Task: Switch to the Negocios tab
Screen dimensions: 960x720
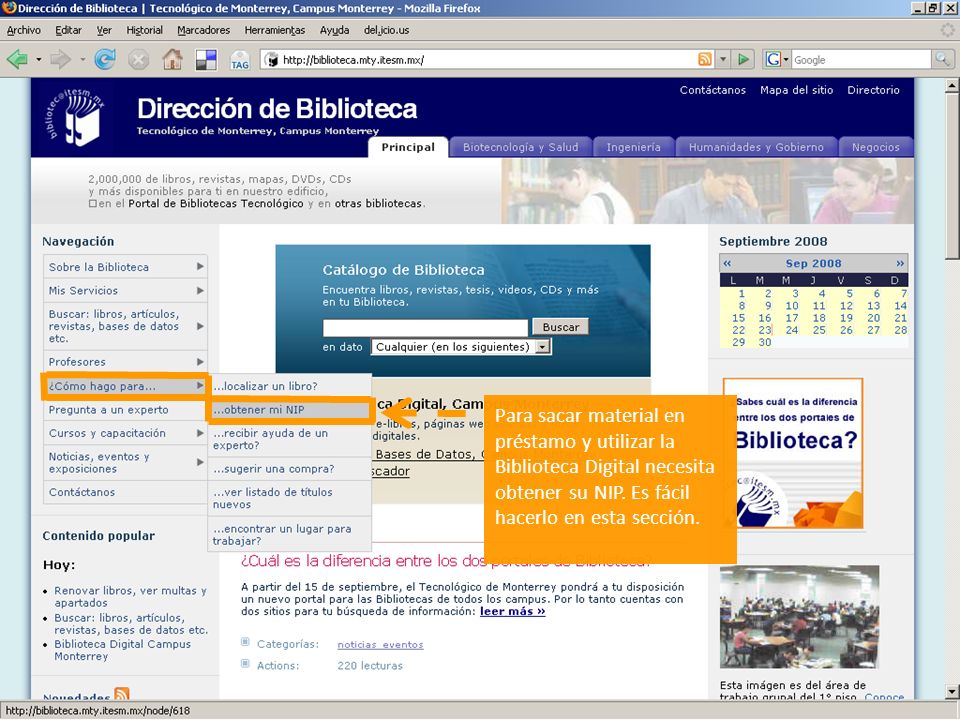Action: (876, 147)
